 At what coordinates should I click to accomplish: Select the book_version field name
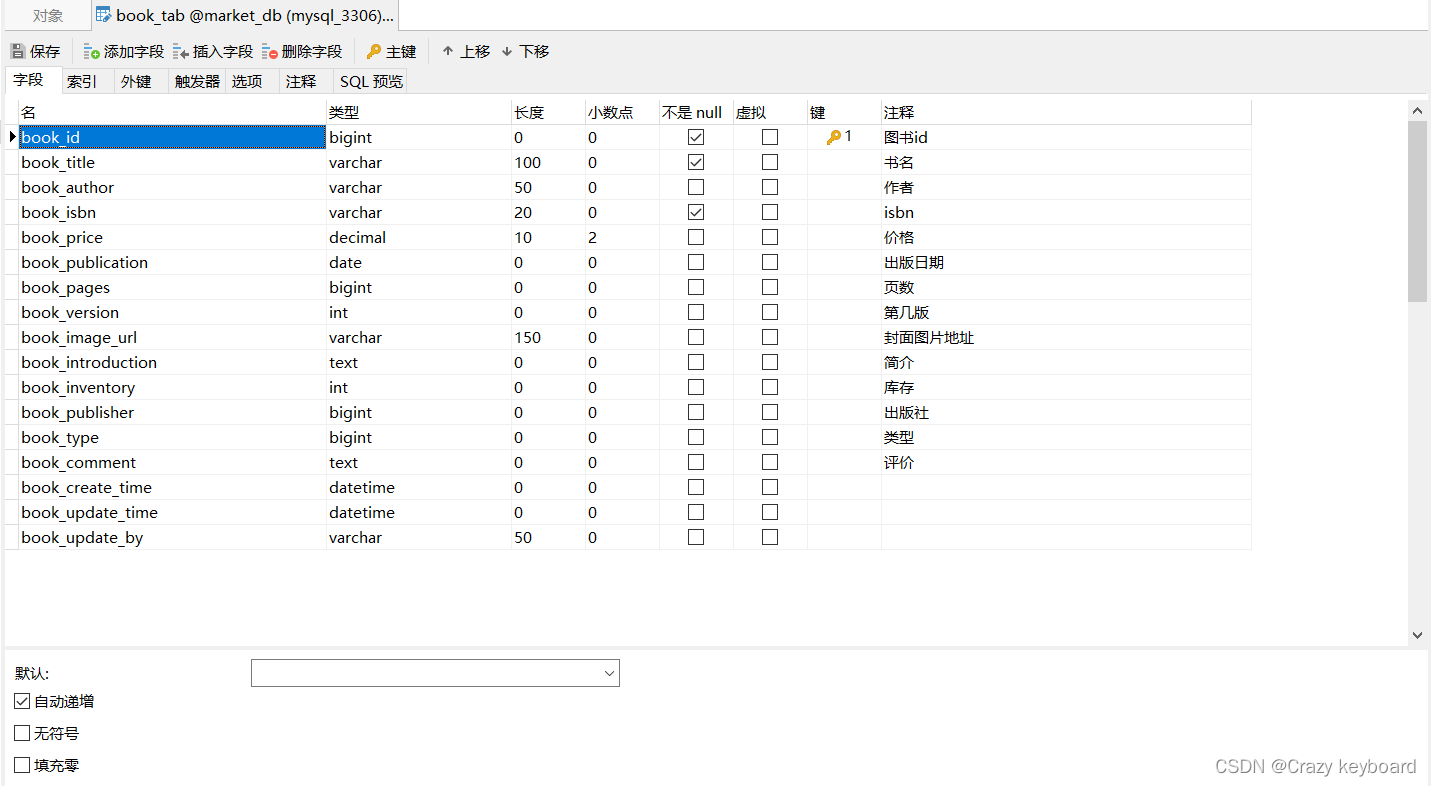(70, 312)
